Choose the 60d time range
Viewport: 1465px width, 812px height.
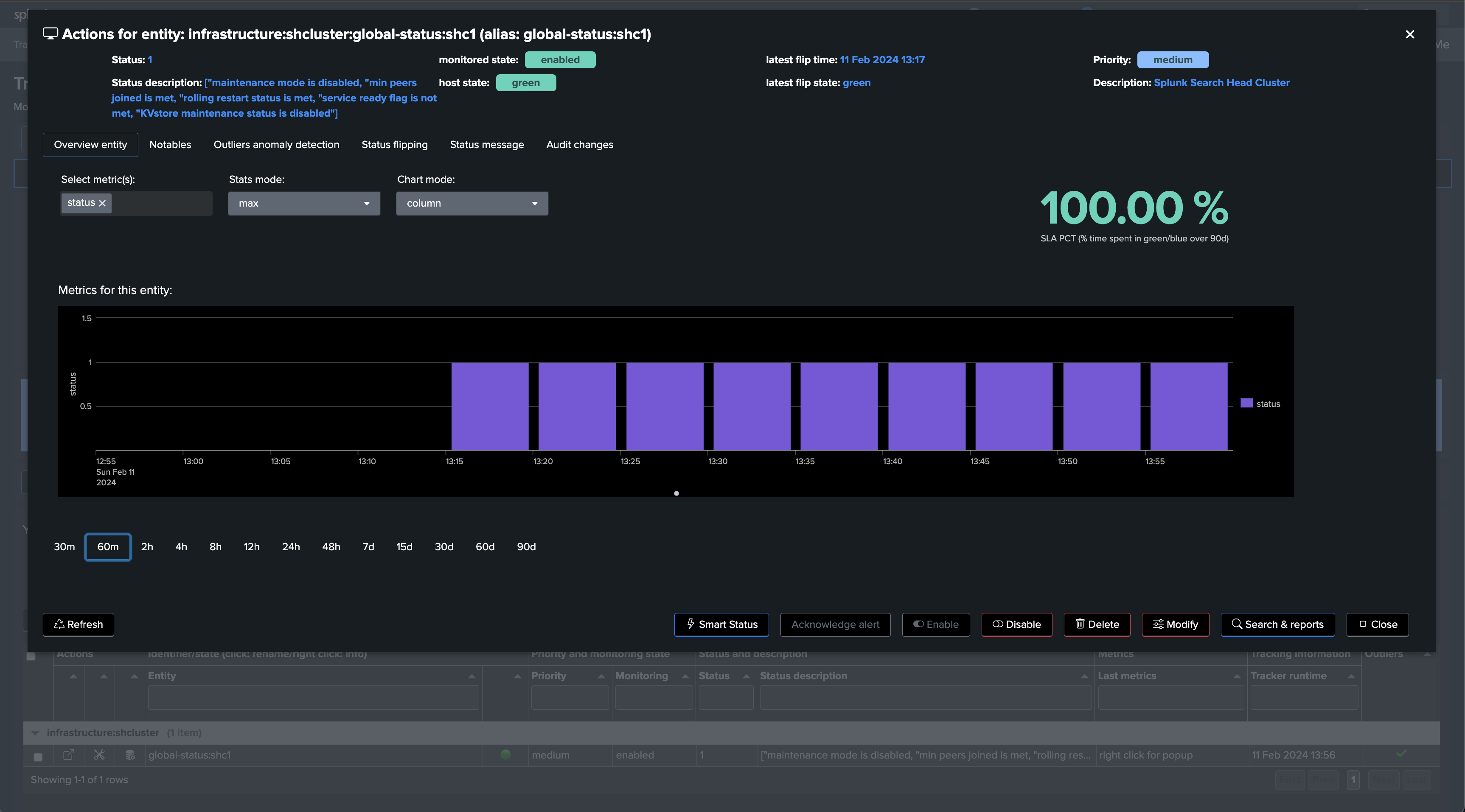485,546
